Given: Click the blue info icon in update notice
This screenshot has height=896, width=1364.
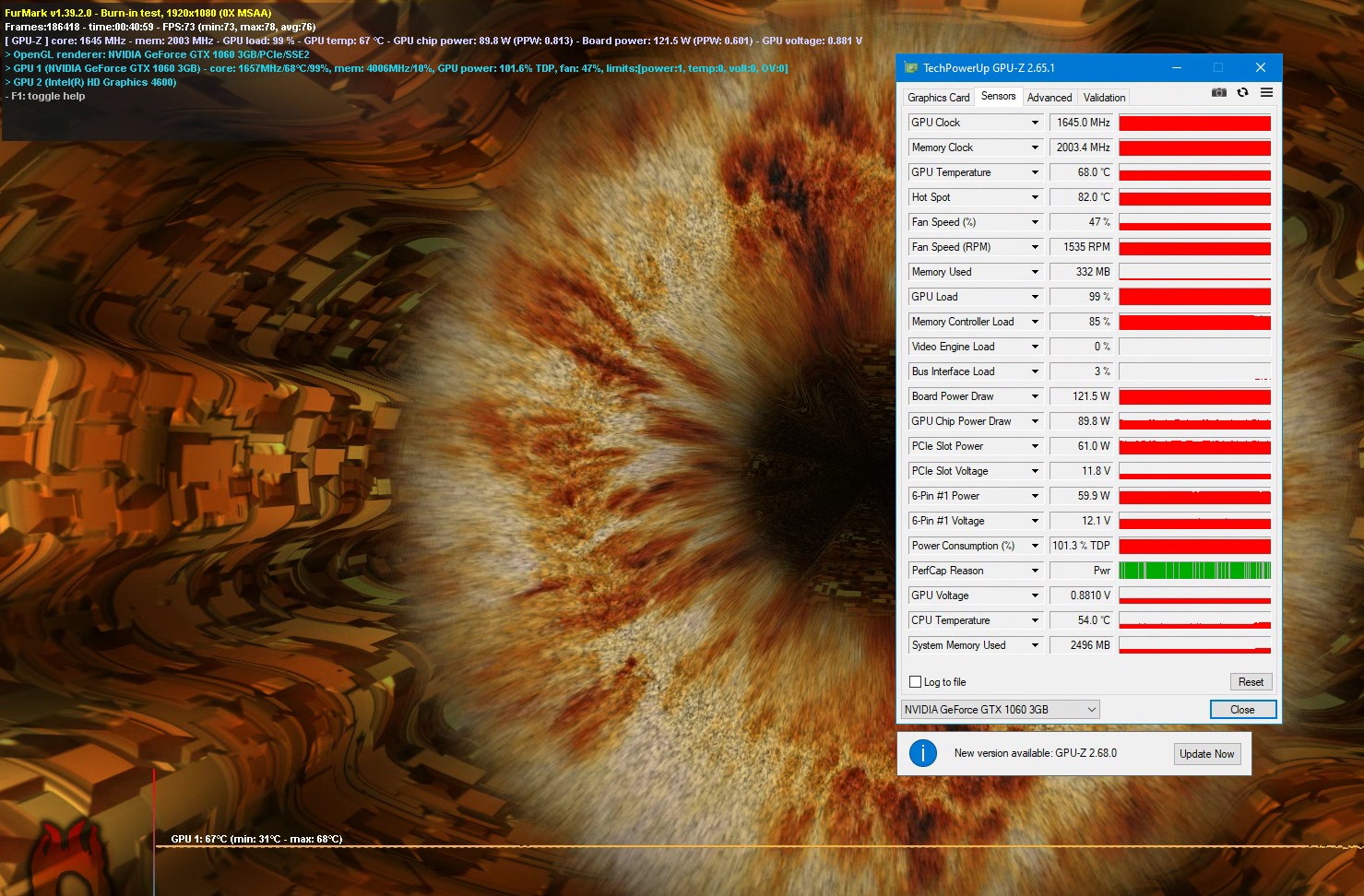Looking at the screenshot, I should pos(922,753).
